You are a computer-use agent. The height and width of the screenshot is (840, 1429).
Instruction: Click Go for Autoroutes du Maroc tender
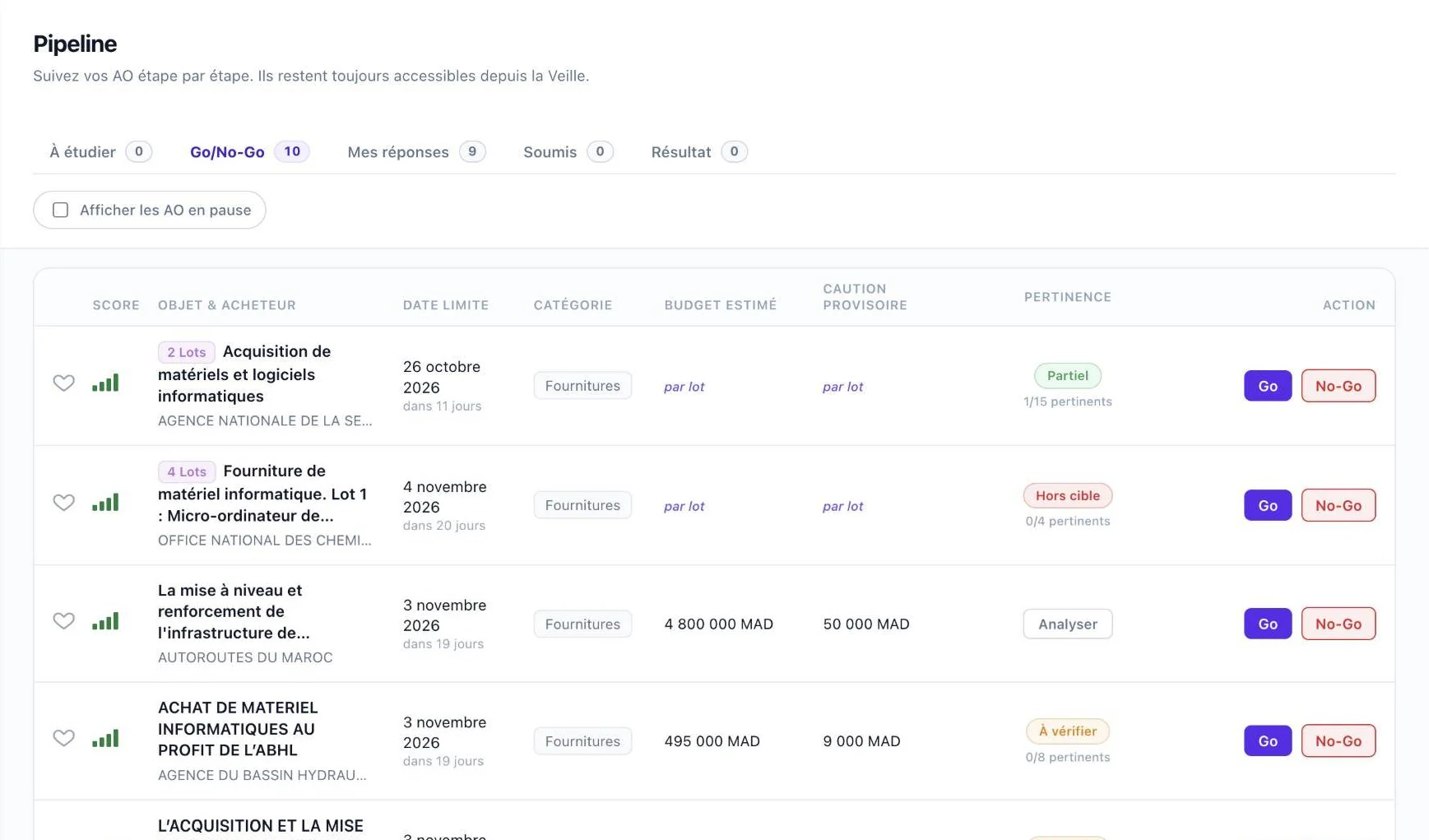pos(1268,624)
